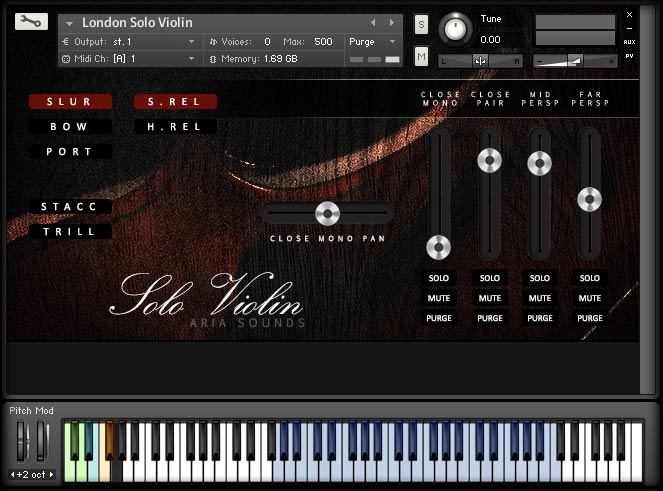The width and height of the screenshot is (663, 491).
Task: Mute the Close Pair microphone
Action: pyautogui.click(x=490, y=298)
